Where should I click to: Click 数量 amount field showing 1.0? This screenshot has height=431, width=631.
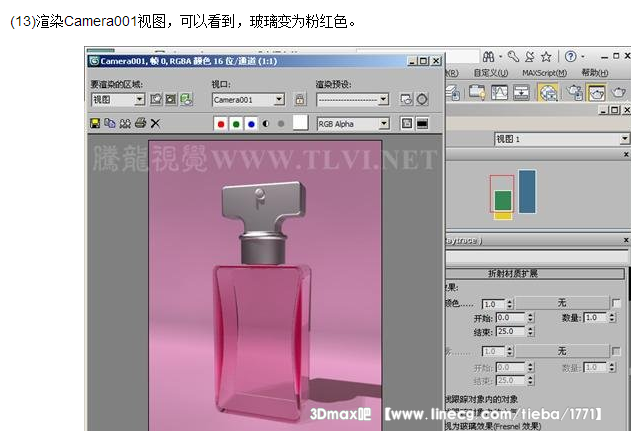click(596, 318)
